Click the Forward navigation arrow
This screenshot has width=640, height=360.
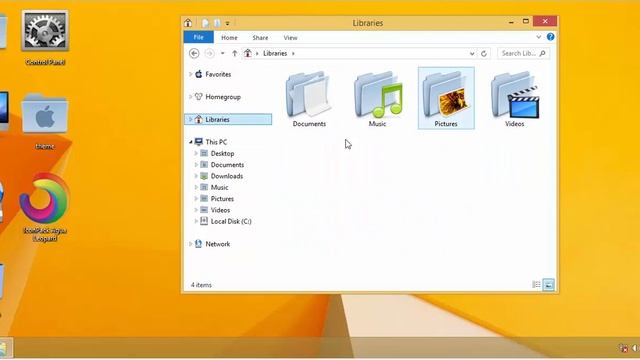coord(209,53)
